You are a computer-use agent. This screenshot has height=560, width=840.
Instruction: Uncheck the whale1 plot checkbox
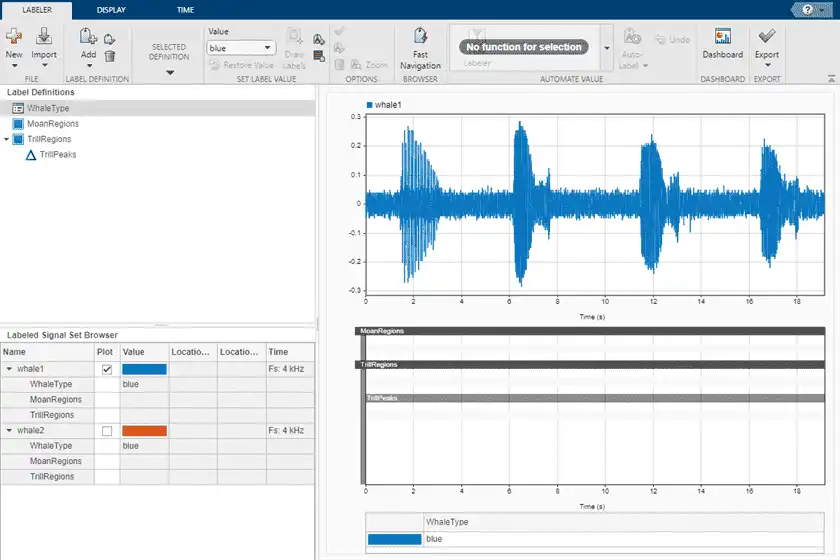point(107,369)
